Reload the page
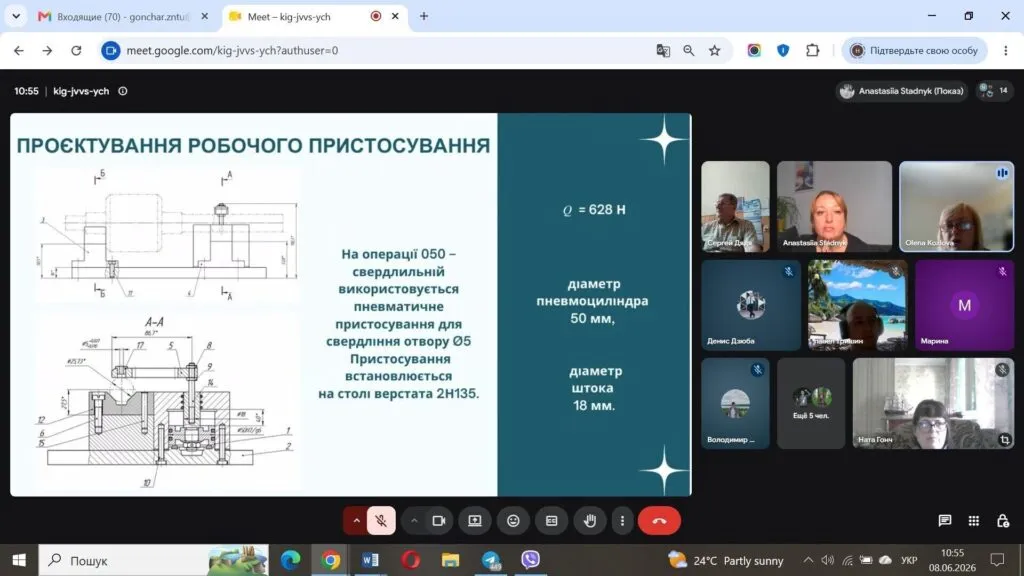 (x=76, y=50)
